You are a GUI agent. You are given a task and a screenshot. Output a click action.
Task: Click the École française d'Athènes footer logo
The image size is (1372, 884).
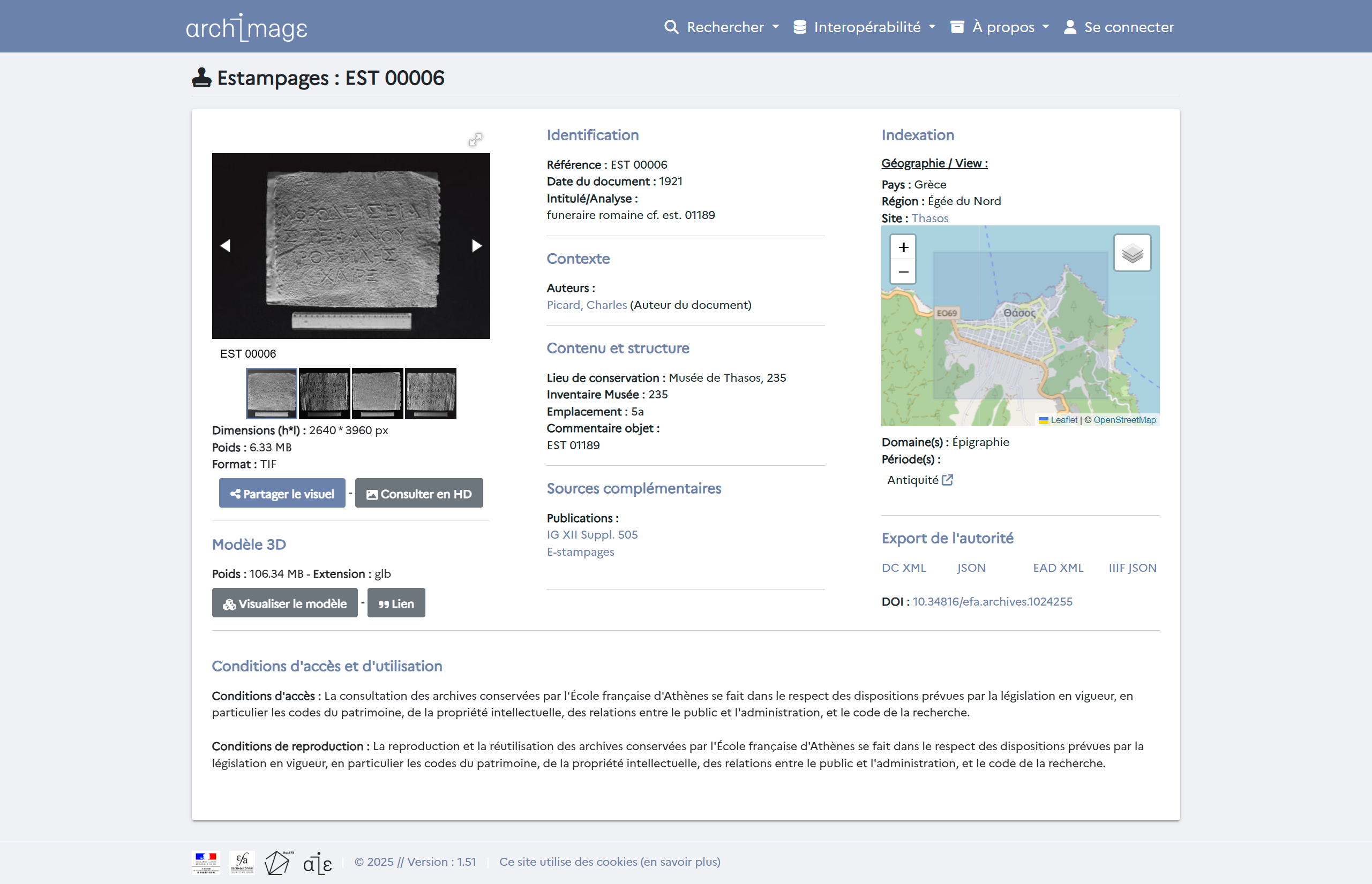(x=242, y=862)
